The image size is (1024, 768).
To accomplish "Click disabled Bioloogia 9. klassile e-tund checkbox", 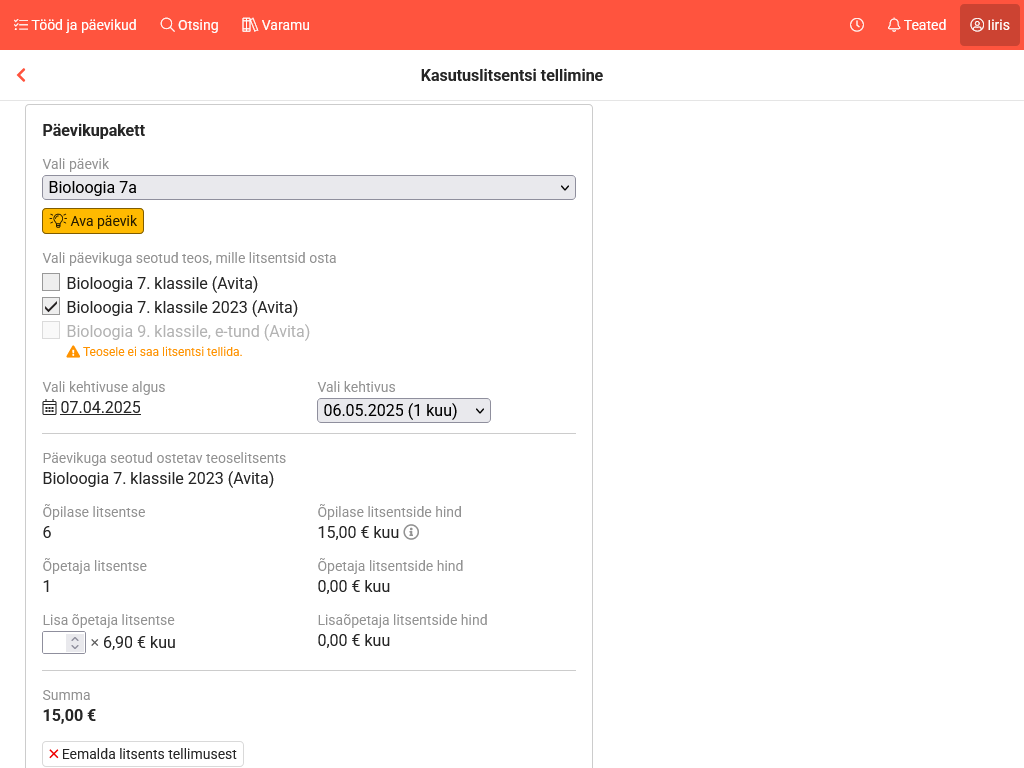I will 51,331.
